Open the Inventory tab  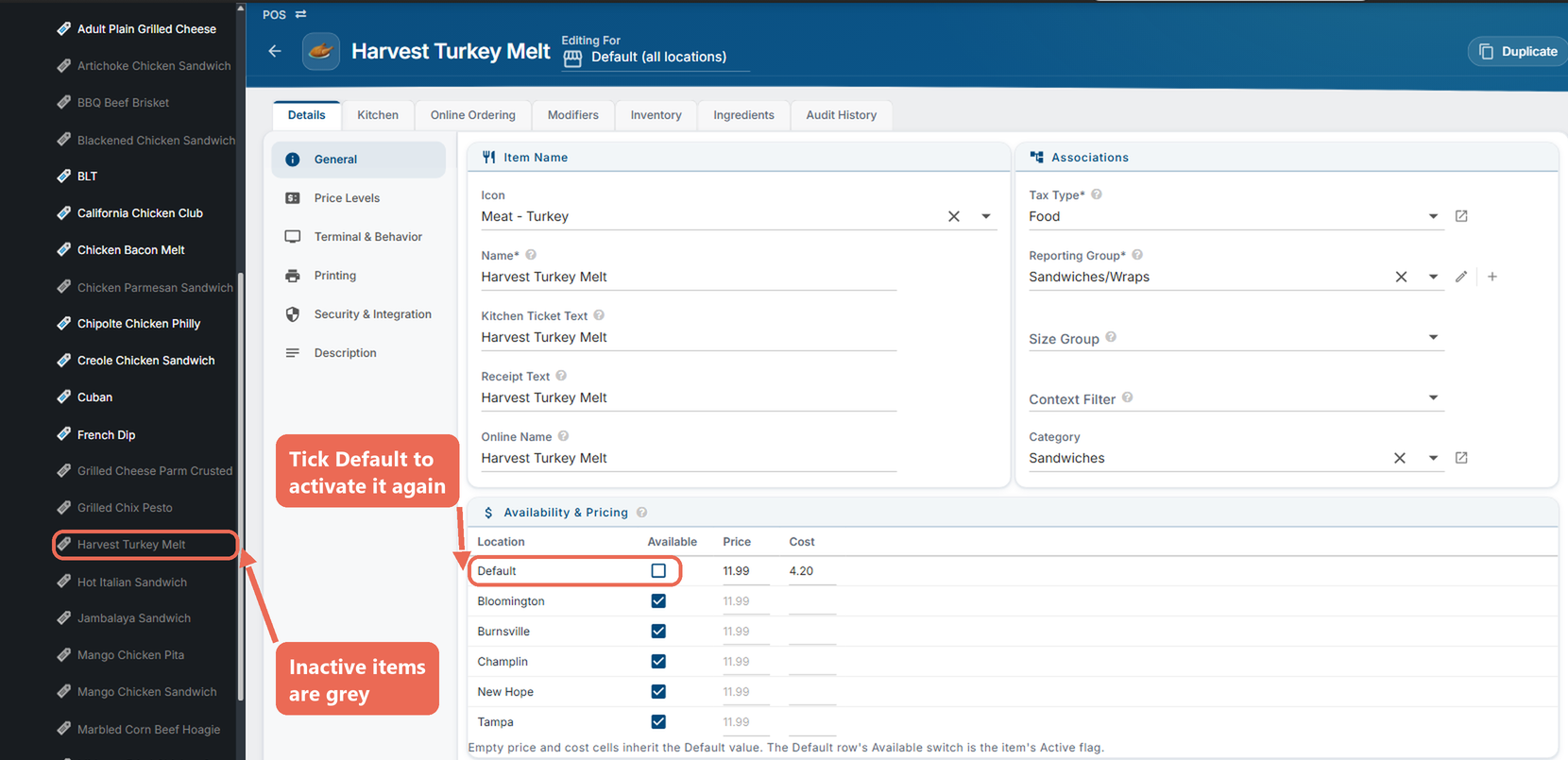pos(656,115)
